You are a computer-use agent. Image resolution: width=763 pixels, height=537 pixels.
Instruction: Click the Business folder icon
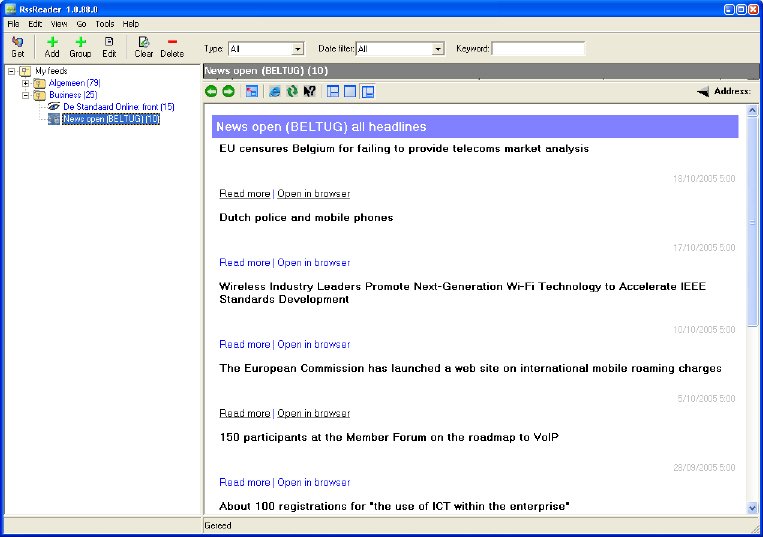pyautogui.click(x=39, y=95)
